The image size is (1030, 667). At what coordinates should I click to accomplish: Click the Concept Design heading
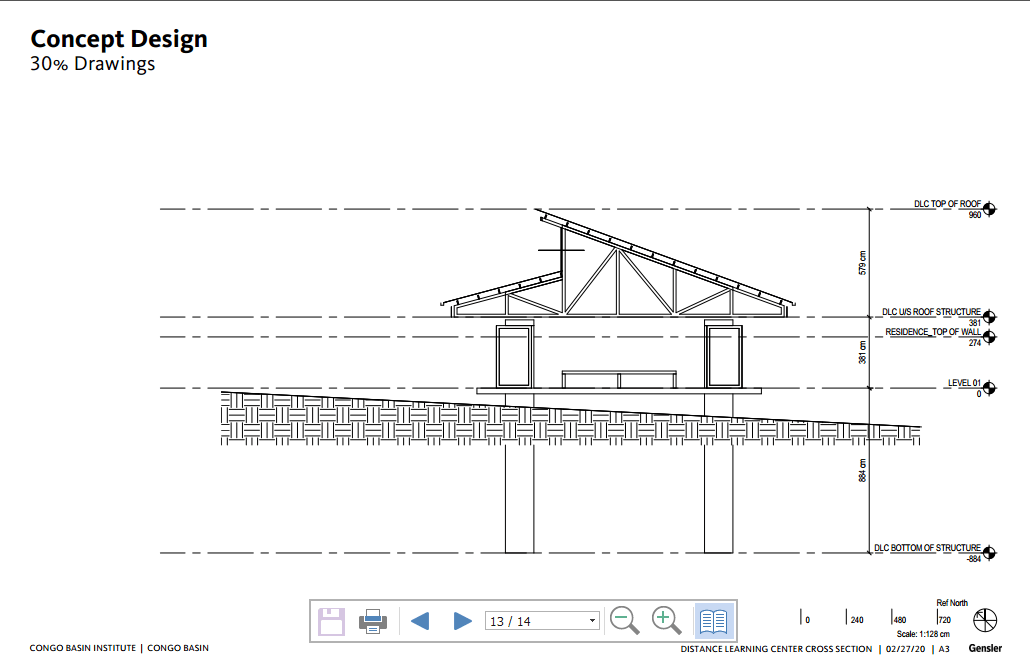click(x=119, y=39)
